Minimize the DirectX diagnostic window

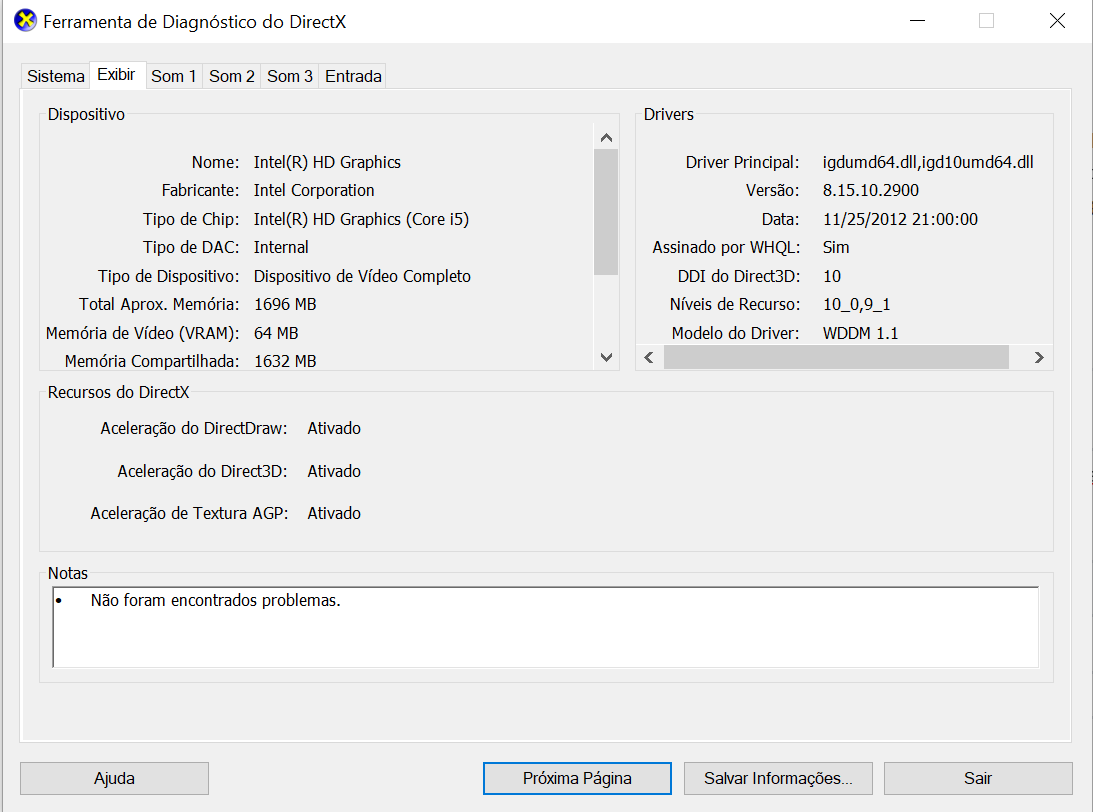click(x=915, y=21)
